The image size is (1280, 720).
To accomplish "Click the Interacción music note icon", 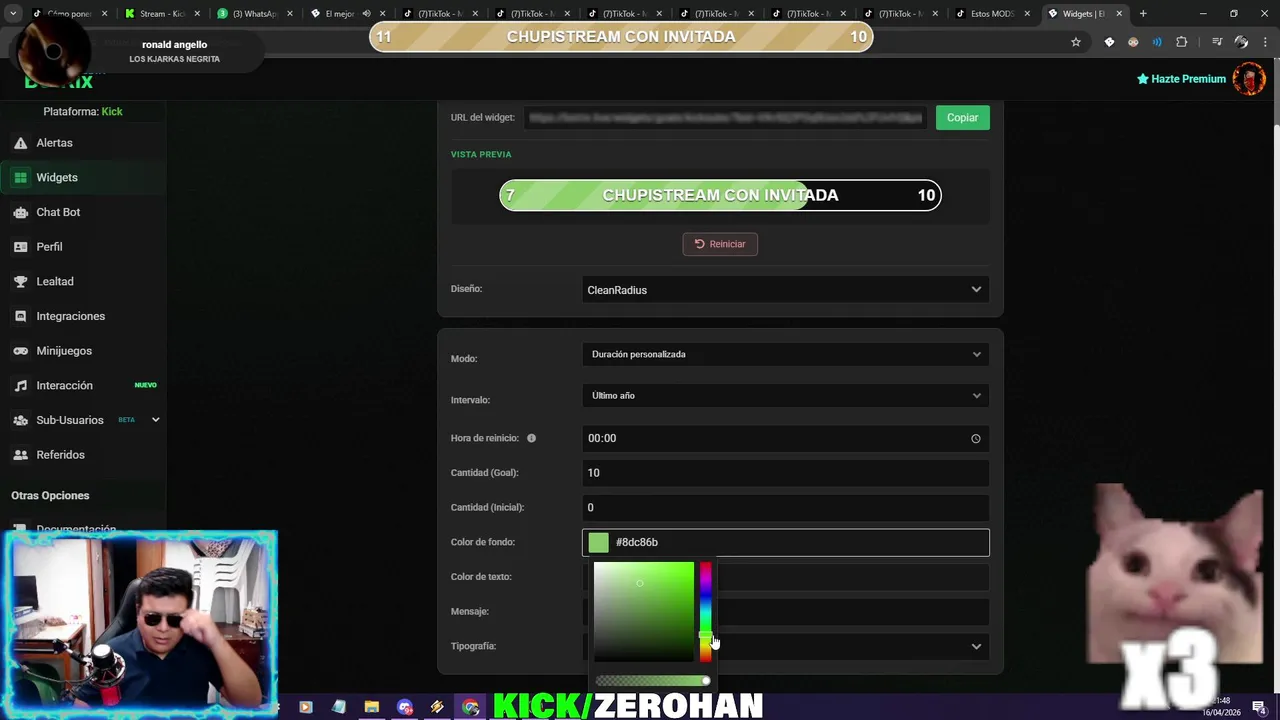I will [20, 386].
